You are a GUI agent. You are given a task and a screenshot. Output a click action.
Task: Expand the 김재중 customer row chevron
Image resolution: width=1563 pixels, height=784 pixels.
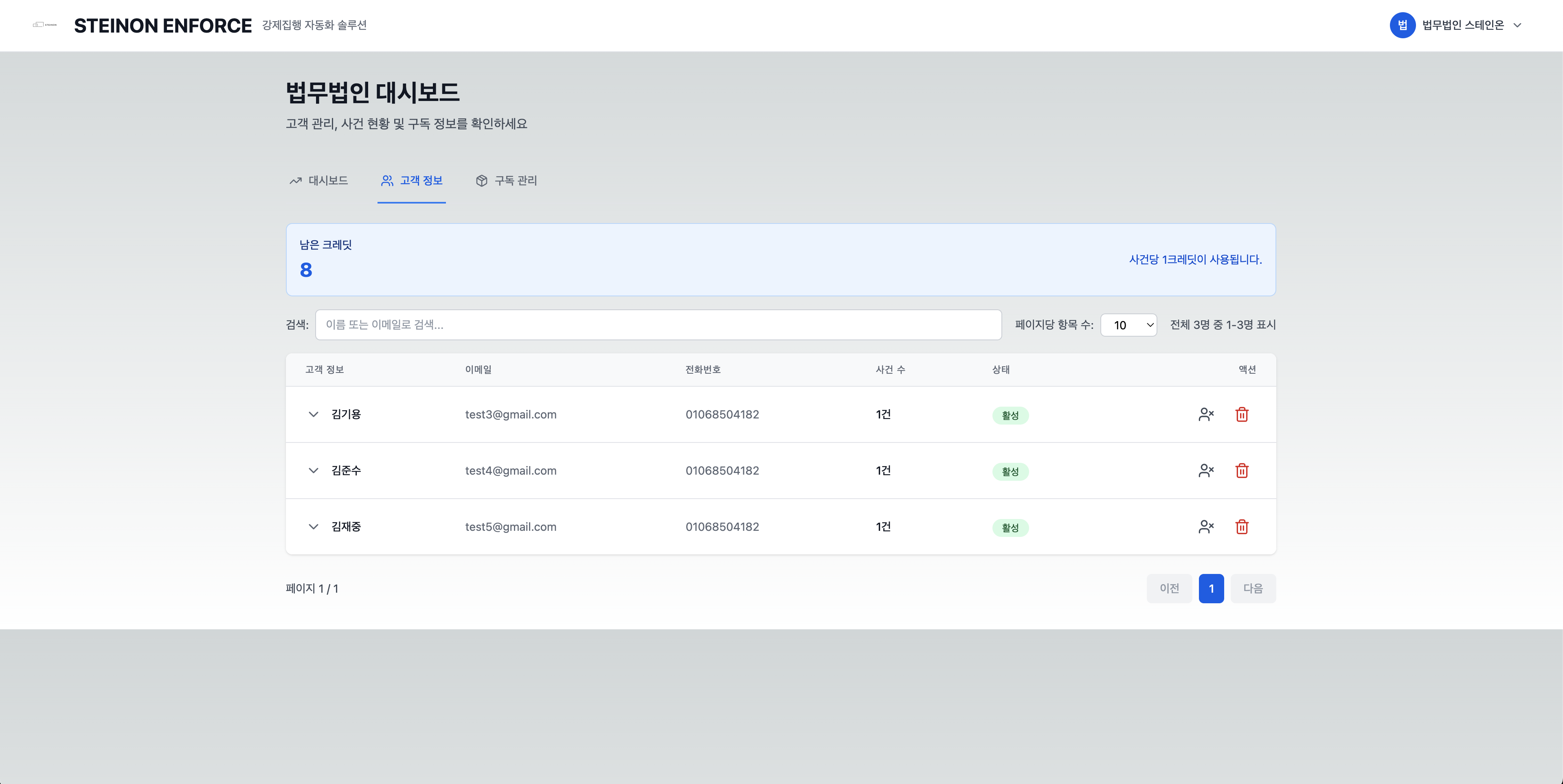click(x=313, y=526)
